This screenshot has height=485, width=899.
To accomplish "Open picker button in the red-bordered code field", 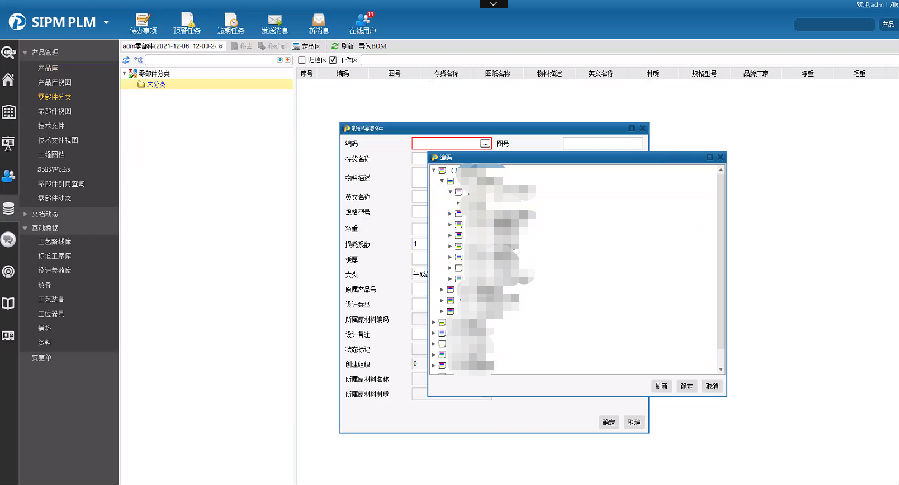I will point(485,144).
